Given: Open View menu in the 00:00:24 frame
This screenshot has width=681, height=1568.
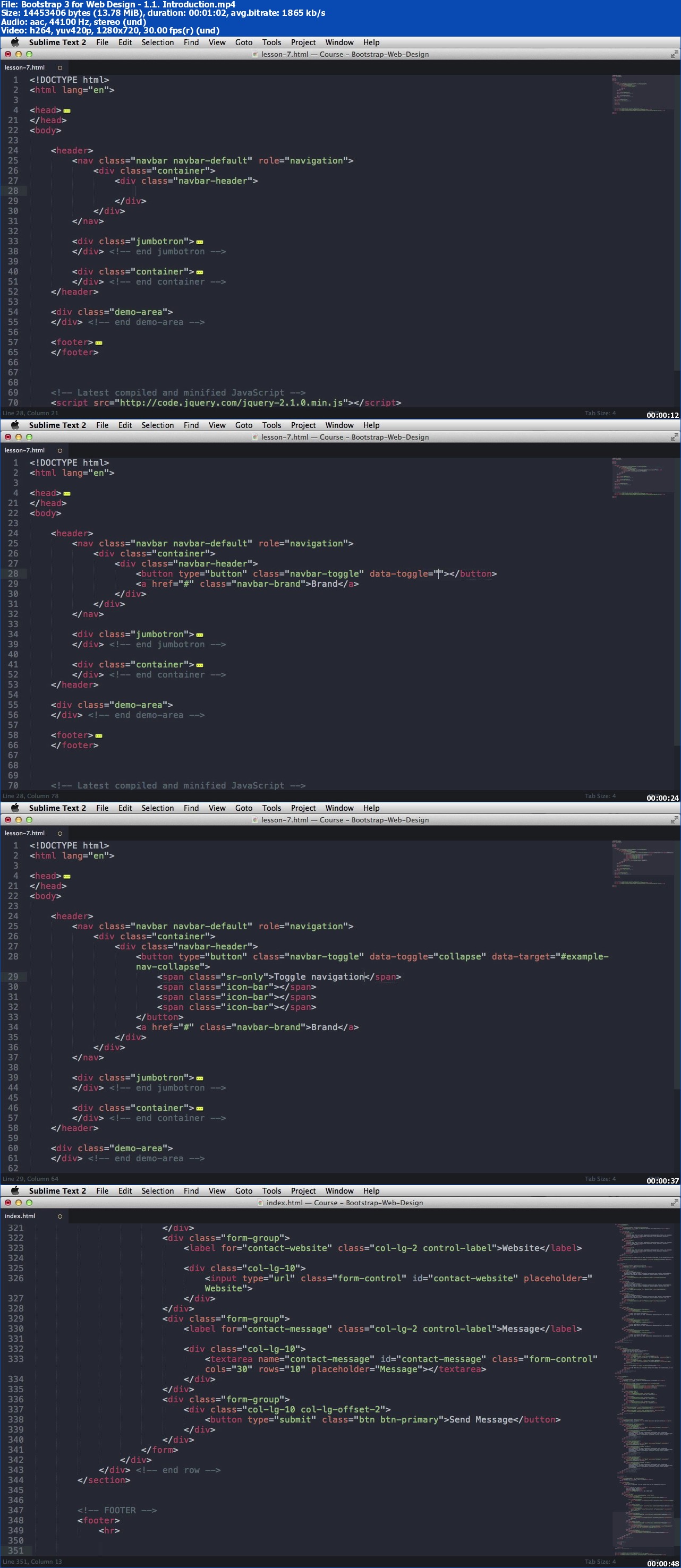Looking at the screenshot, I should (217, 425).
